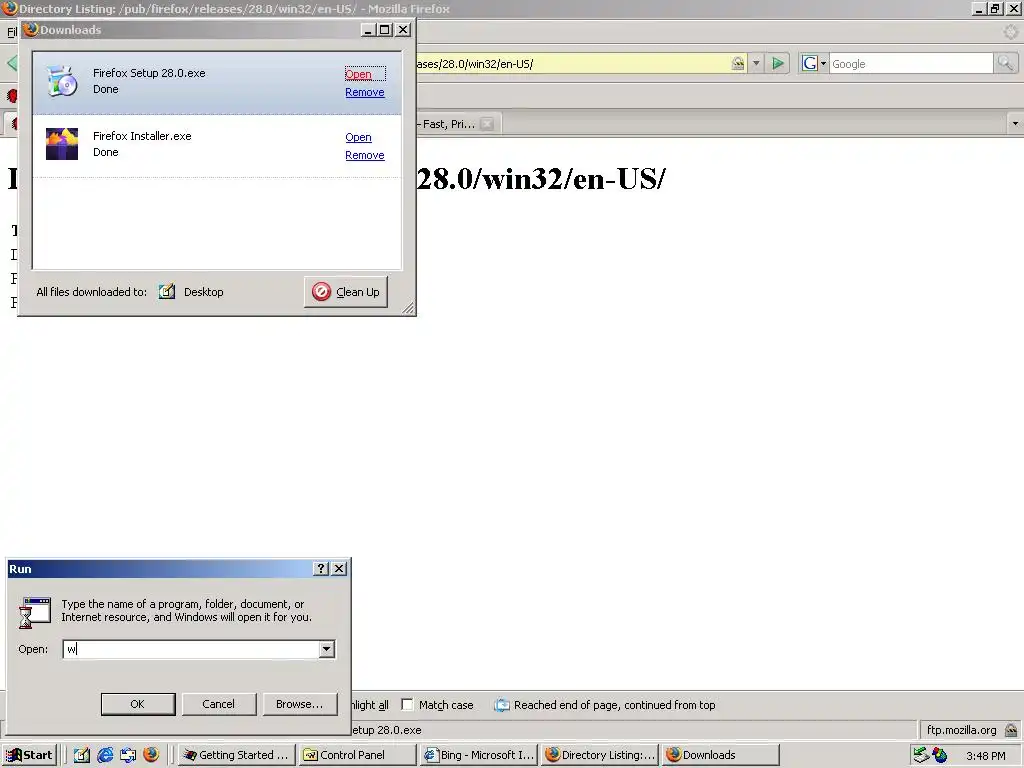Image resolution: width=1024 pixels, height=768 pixels.
Task: Click the throbber activity icon in menu bar
Action: tap(1010, 31)
